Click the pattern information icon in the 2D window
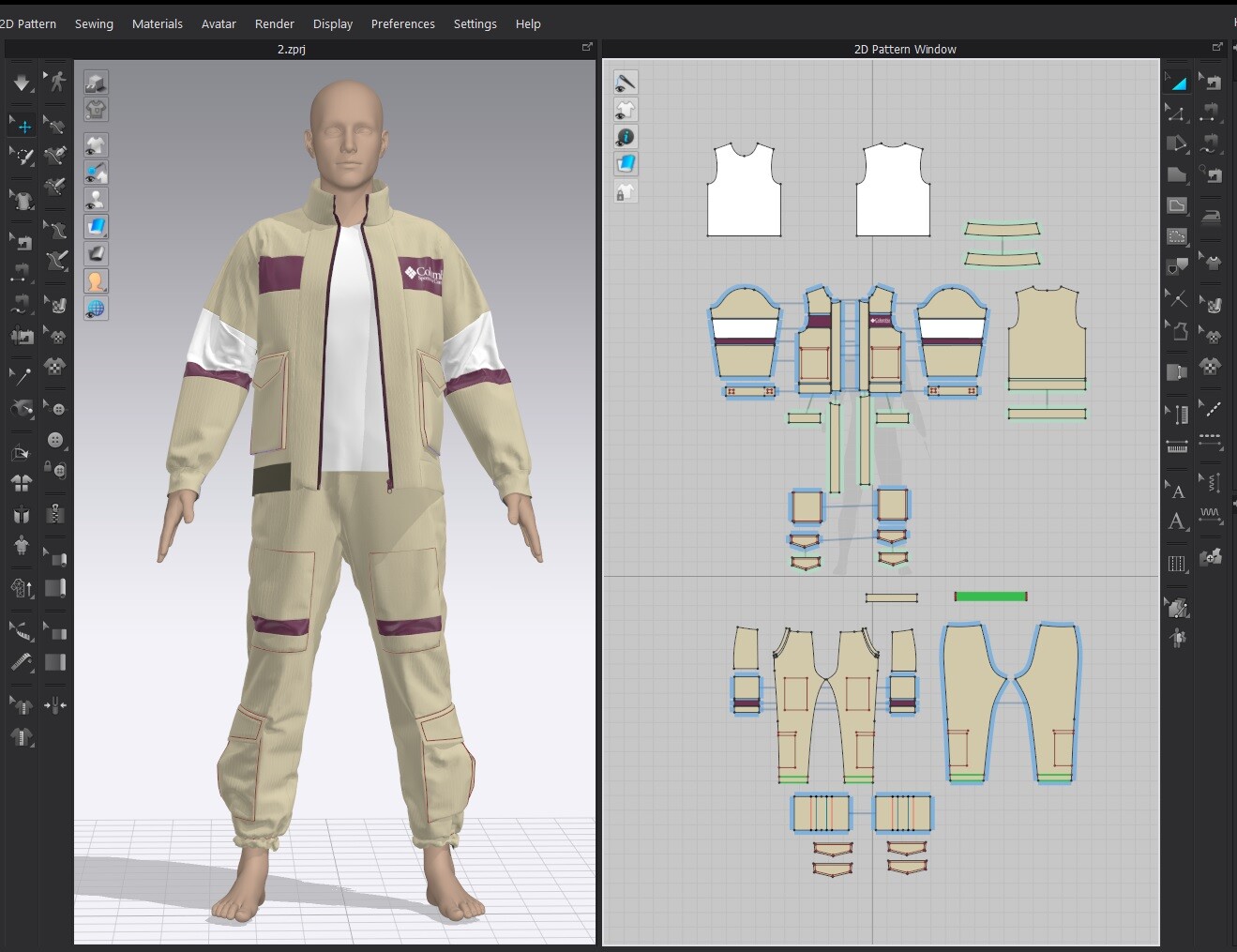 626,136
